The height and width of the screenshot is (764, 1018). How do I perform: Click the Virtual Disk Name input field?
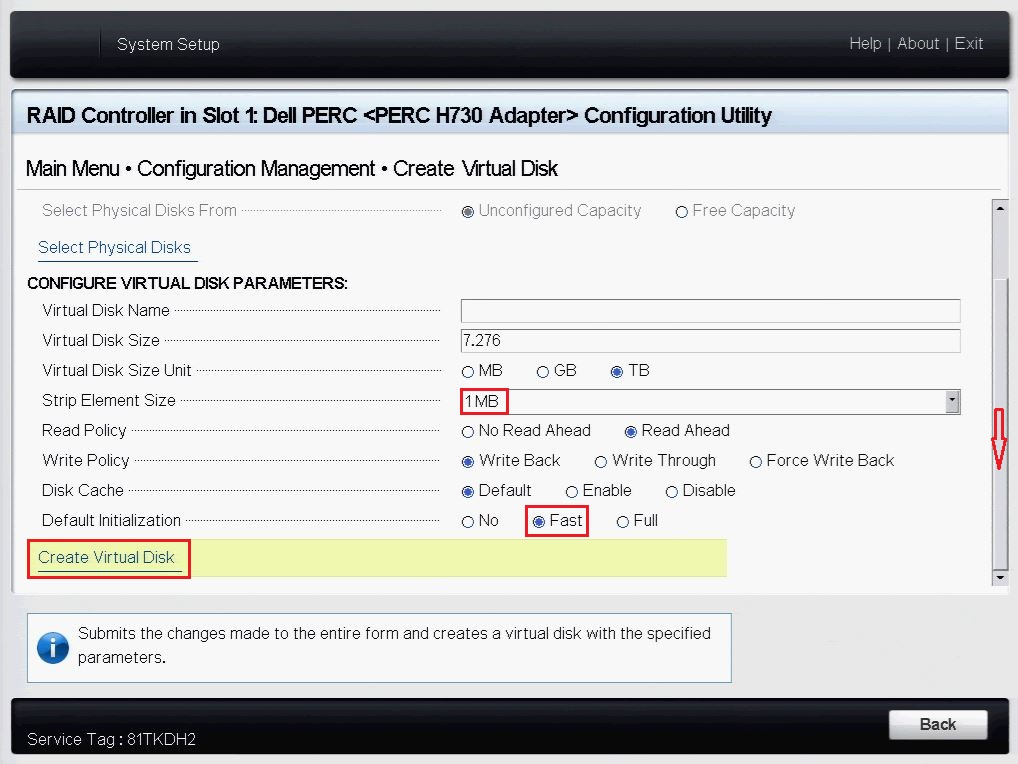click(x=709, y=310)
